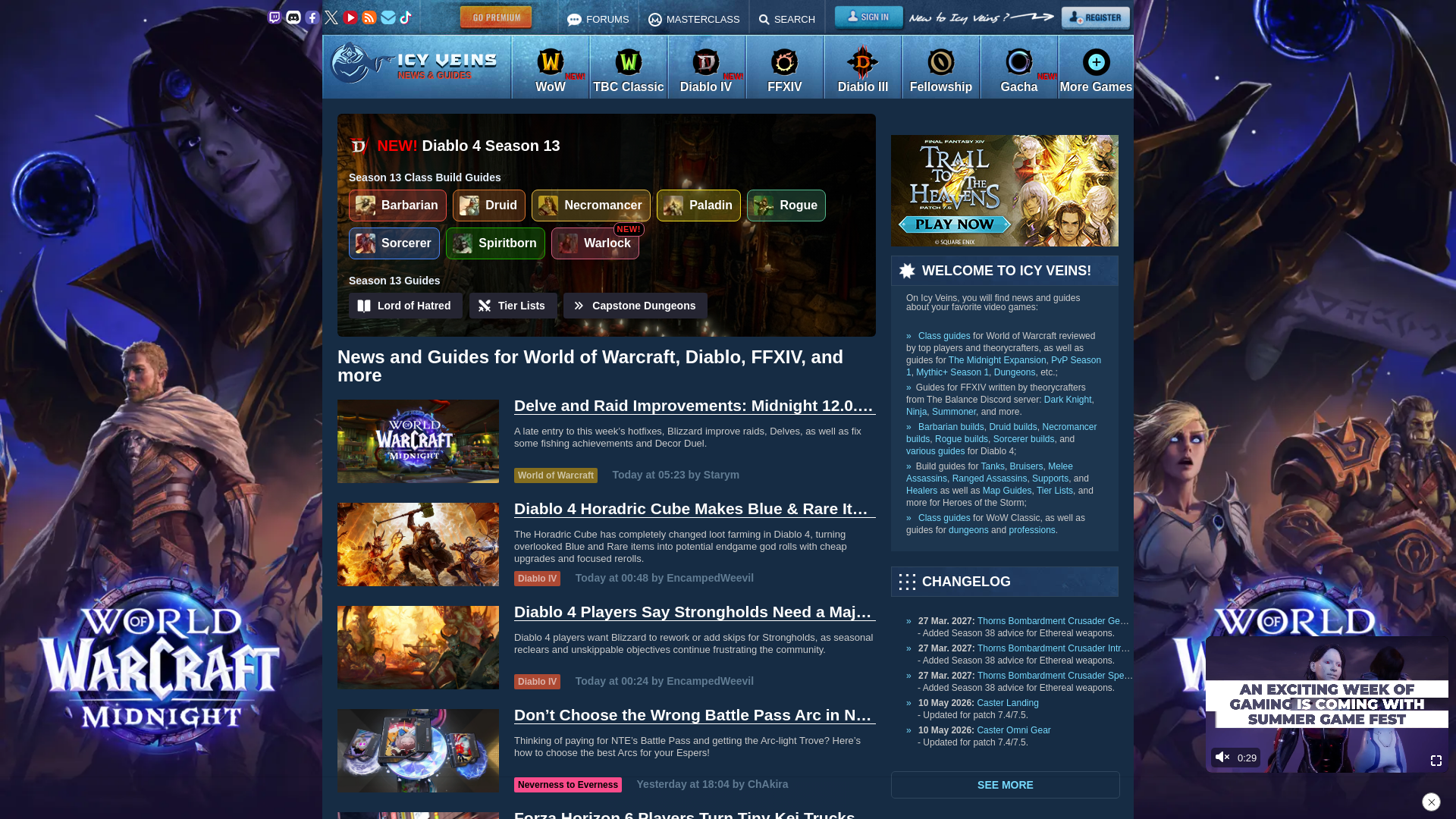Open the TikTok social icon
1456x819 pixels.
click(406, 17)
